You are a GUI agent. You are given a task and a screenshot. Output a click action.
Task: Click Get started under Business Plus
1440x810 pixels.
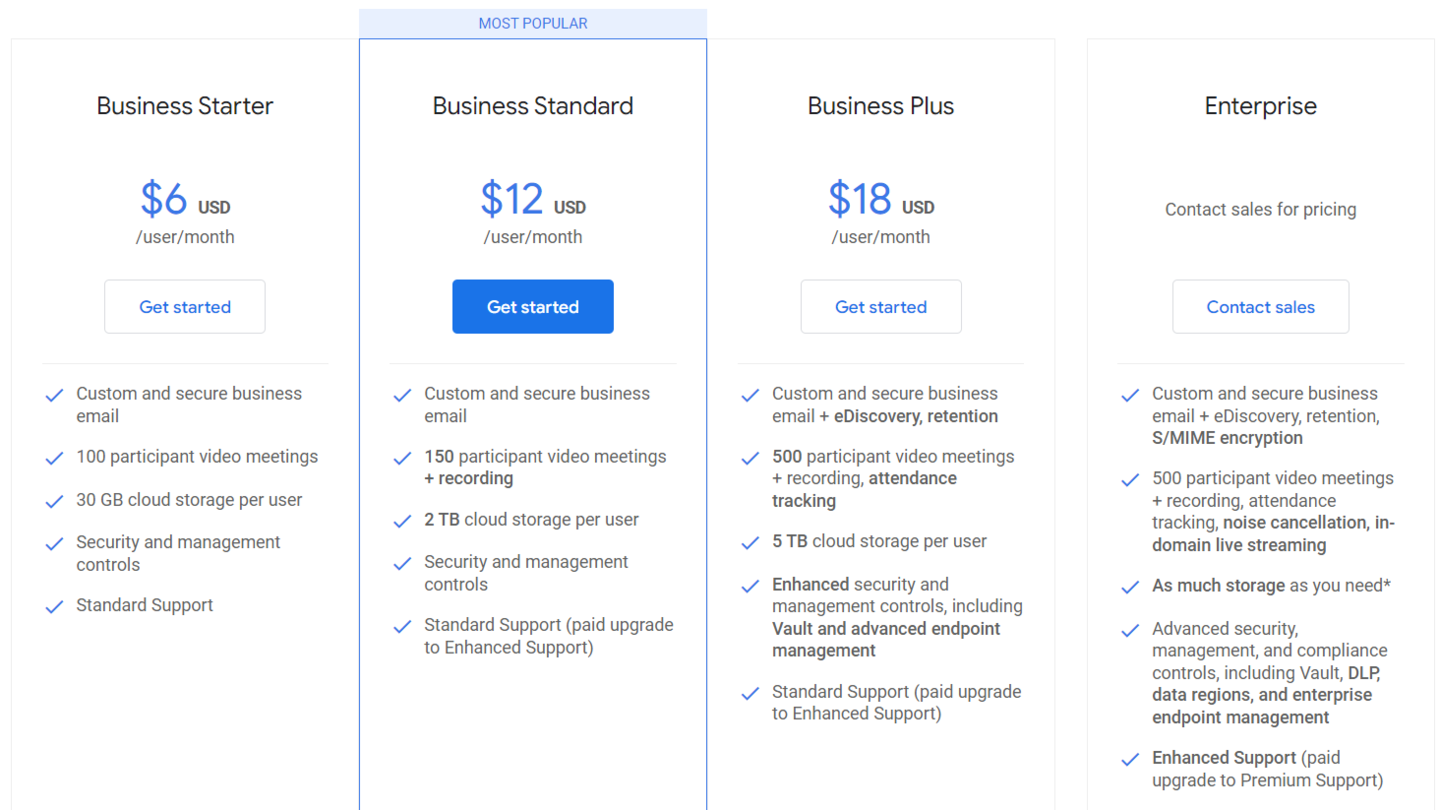(x=881, y=307)
